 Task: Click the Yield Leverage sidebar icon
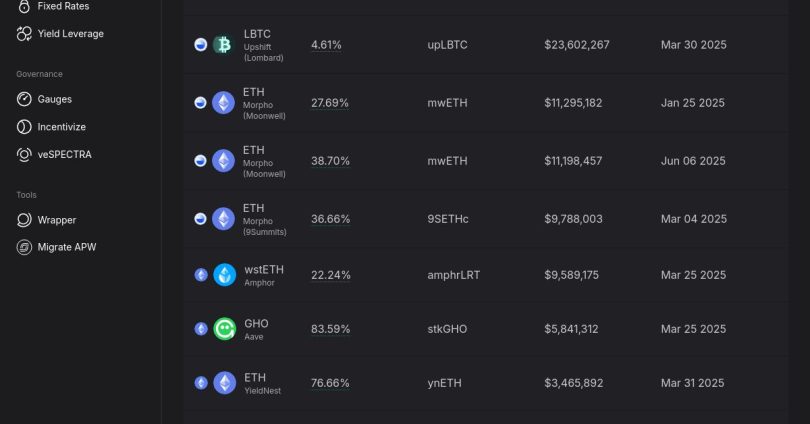pos(25,34)
